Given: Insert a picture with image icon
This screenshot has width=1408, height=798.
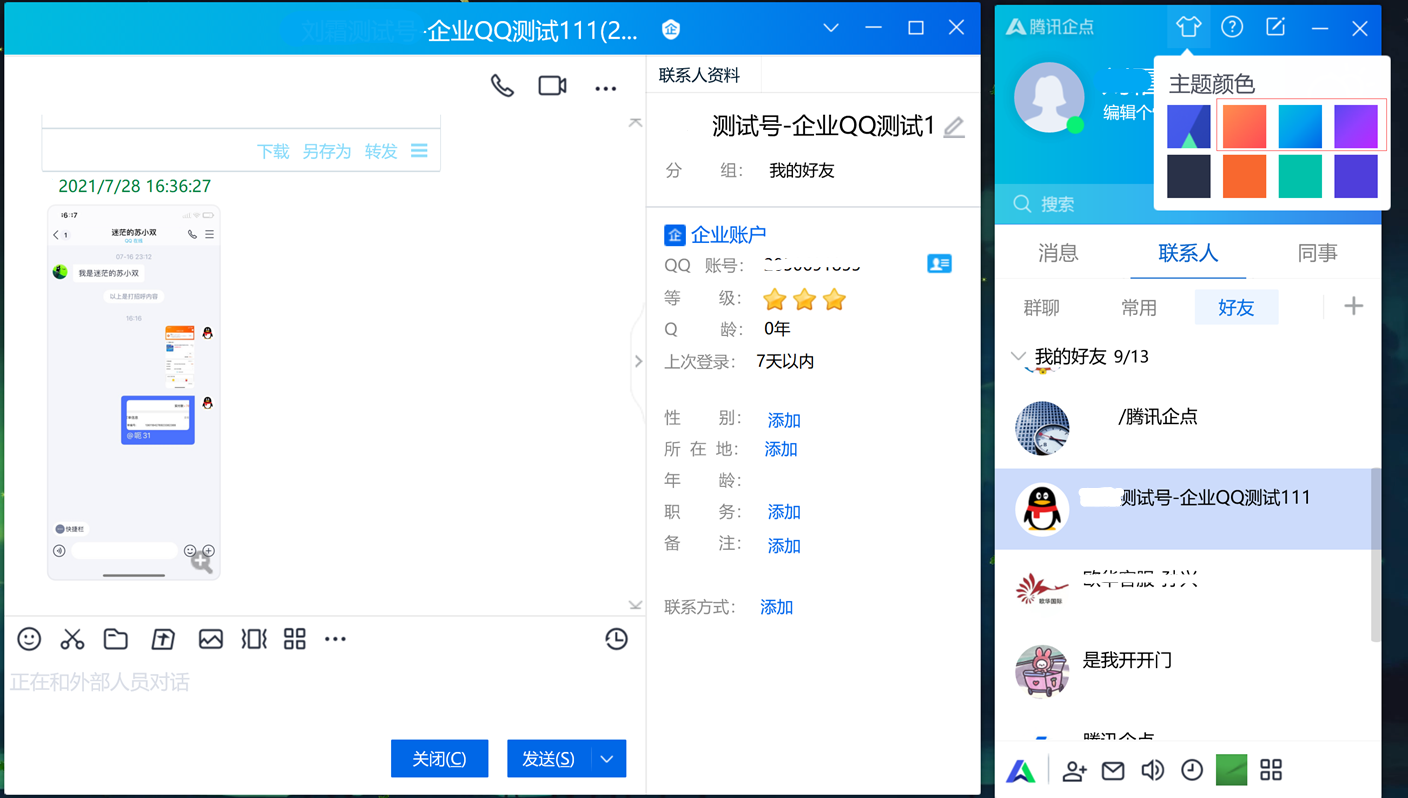Looking at the screenshot, I should [x=210, y=639].
